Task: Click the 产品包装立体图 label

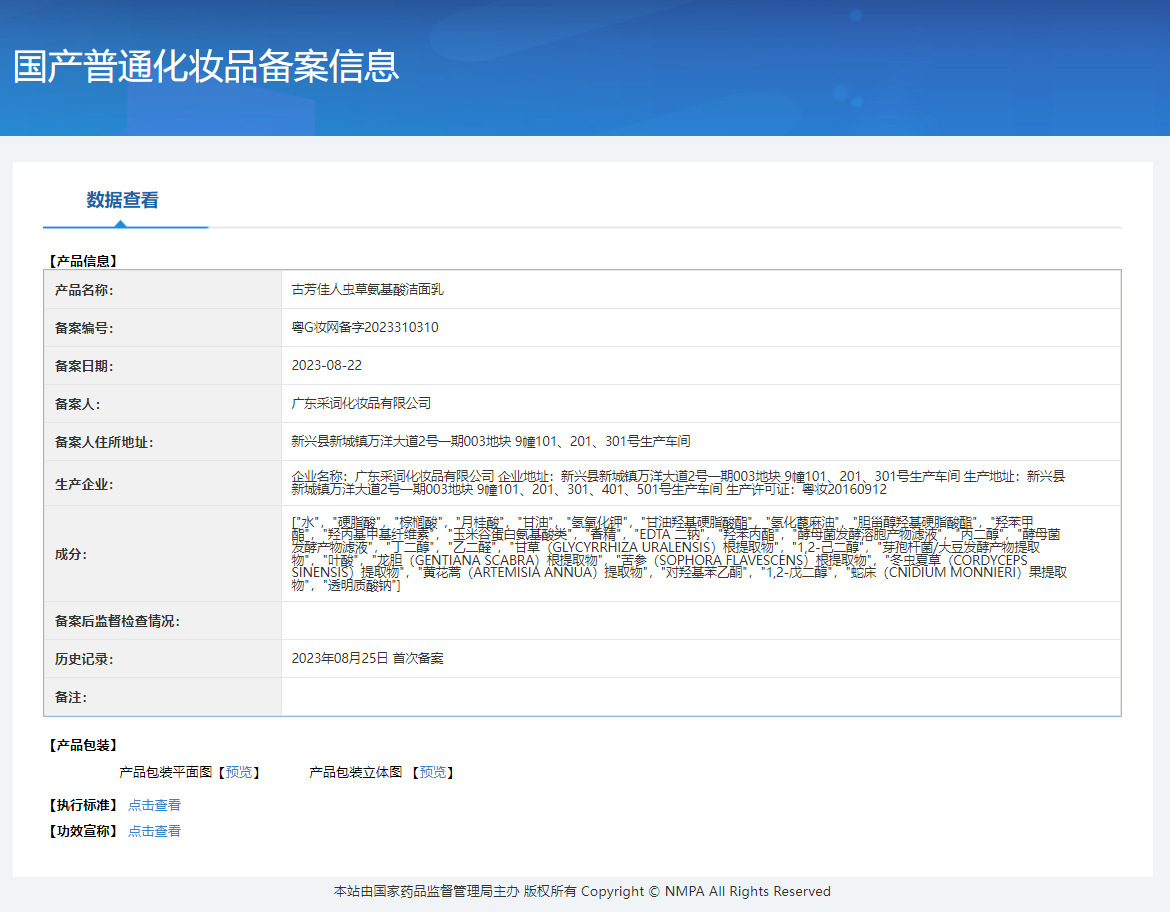Action: (356, 772)
